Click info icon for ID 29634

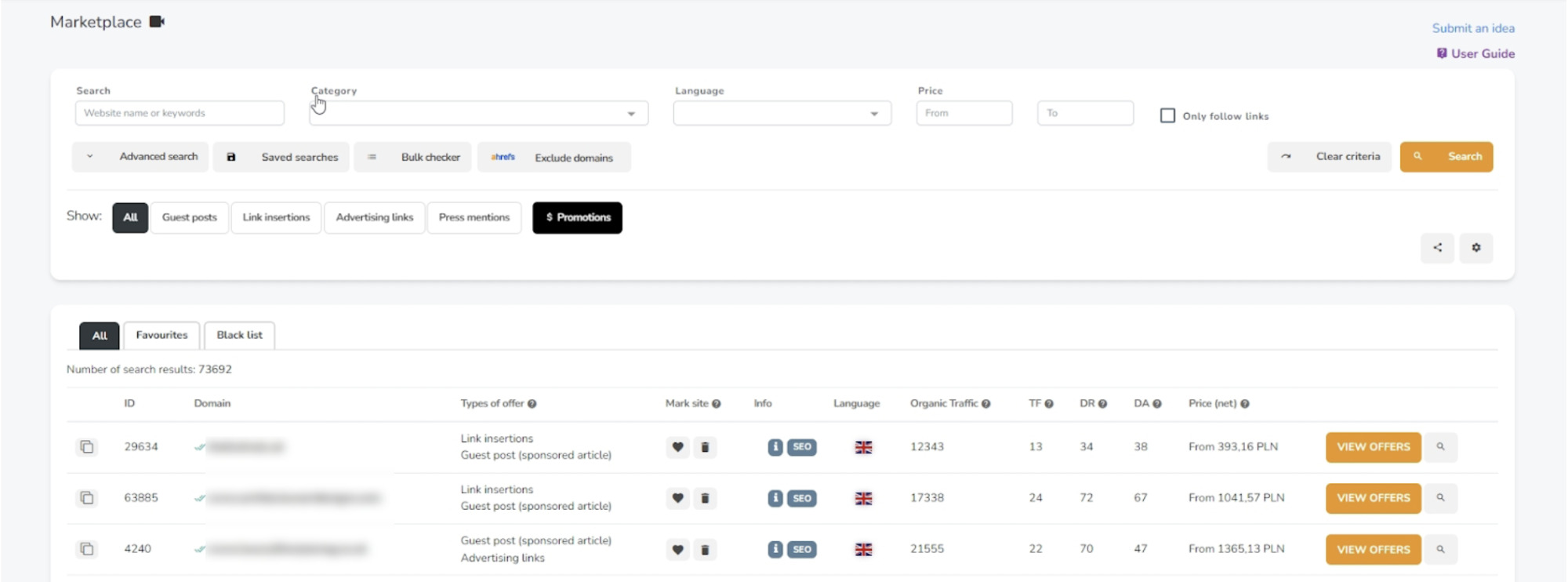(775, 447)
